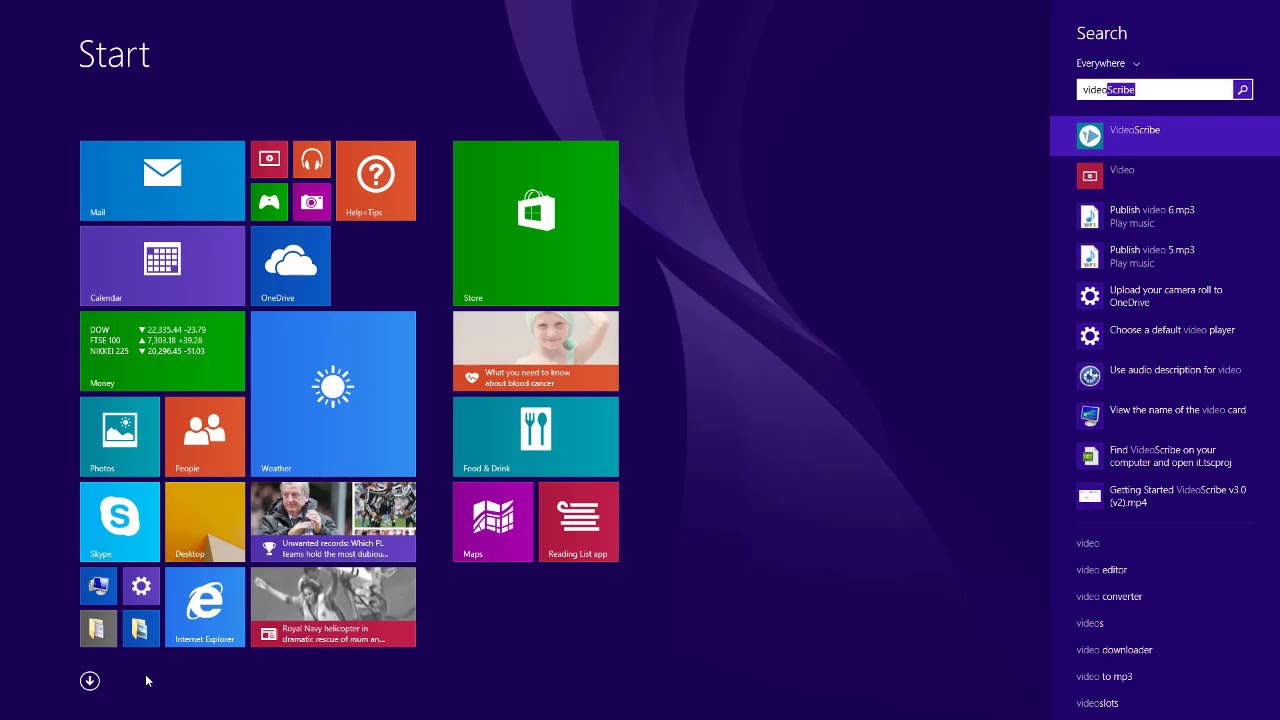The height and width of the screenshot is (720, 1280).
Task: Open the Unwanted records sports news tile
Action: click(333, 522)
